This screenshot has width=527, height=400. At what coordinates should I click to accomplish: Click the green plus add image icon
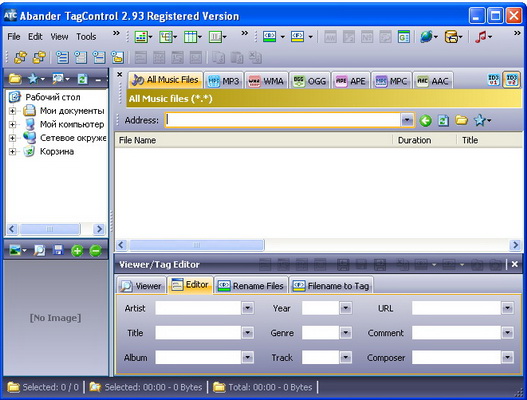(x=77, y=251)
